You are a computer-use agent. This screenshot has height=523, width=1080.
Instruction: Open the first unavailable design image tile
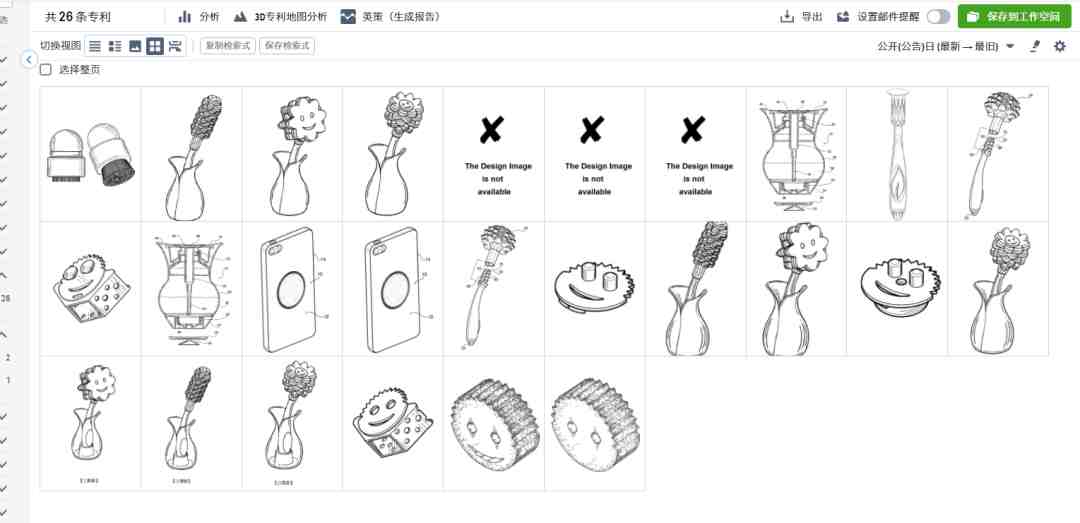494,154
